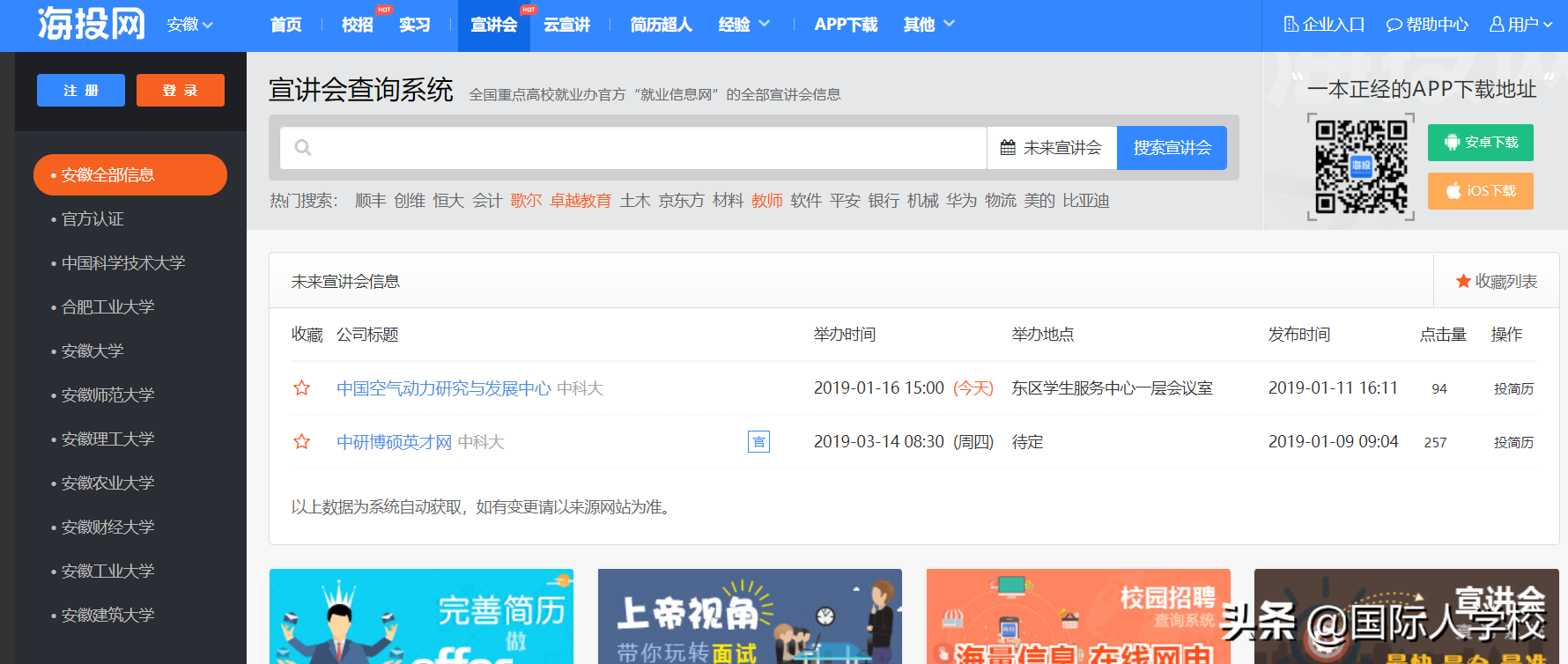This screenshot has height=664, width=1568.
Task: Click 投简历 for 中国空气动力研究与发展中心
Action: pyautogui.click(x=1513, y=388)
